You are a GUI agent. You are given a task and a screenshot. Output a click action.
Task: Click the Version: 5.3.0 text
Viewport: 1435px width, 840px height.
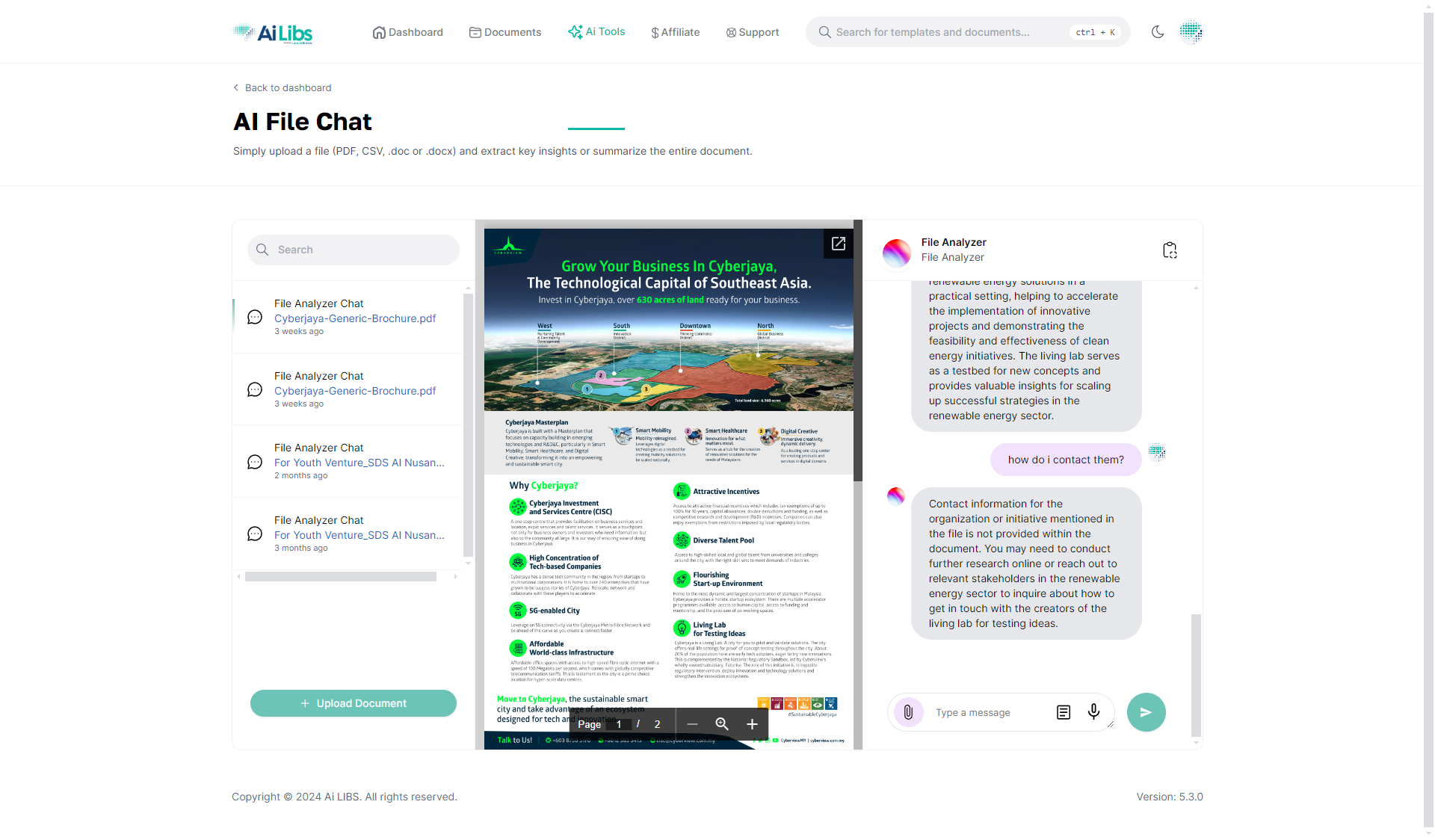(x=1170, y=797)
